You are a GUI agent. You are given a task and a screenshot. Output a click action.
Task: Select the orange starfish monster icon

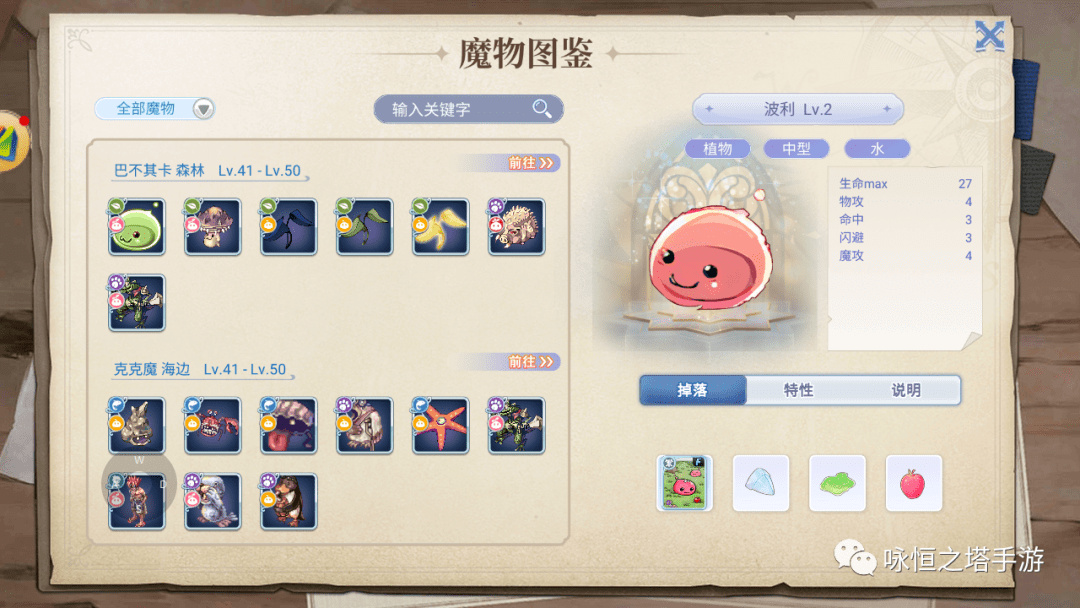click(x=440, y=426)
